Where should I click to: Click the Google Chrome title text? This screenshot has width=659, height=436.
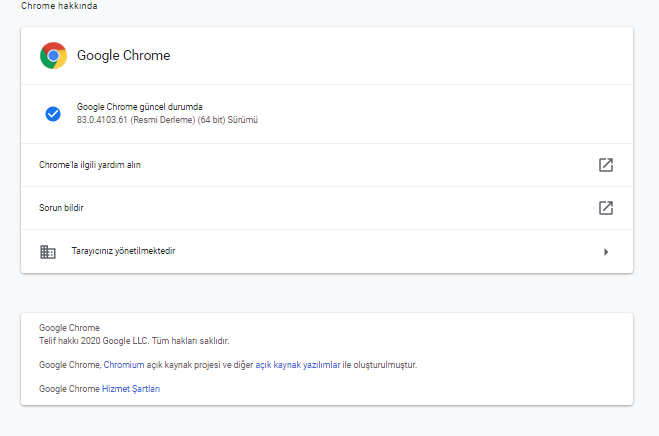[123, 56]
